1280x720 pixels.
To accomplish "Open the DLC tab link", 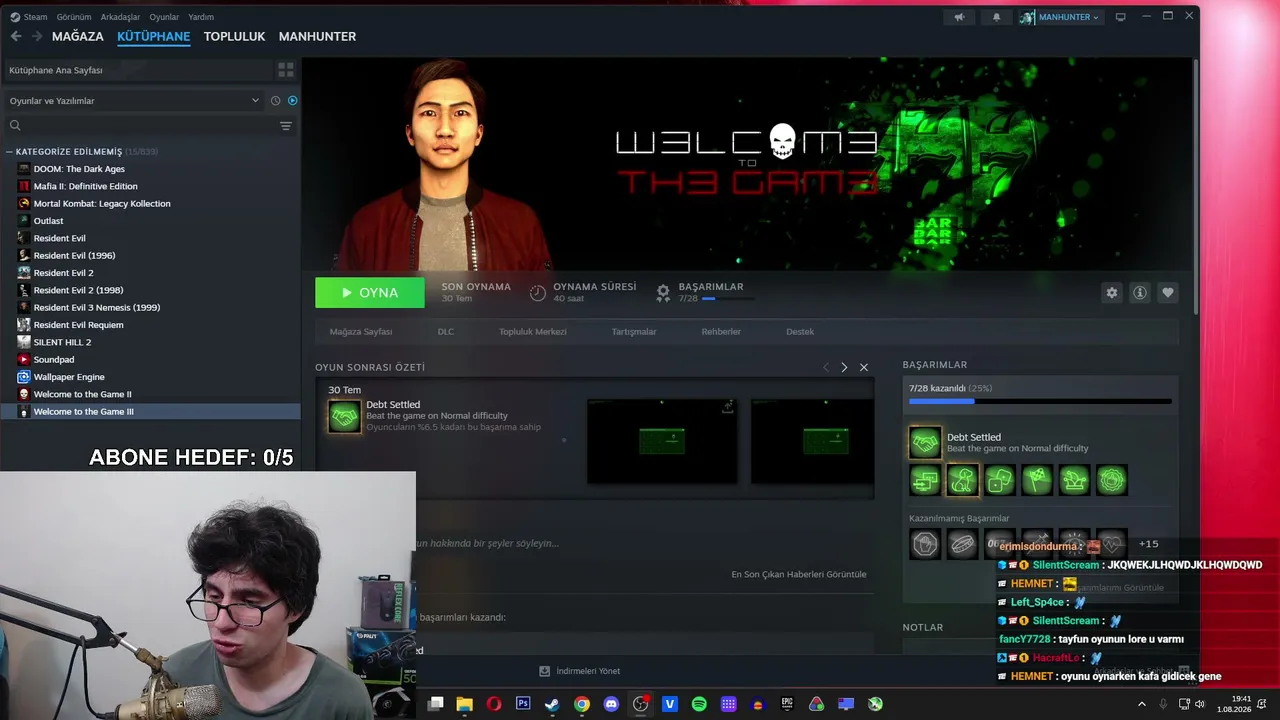I will 445,332.
